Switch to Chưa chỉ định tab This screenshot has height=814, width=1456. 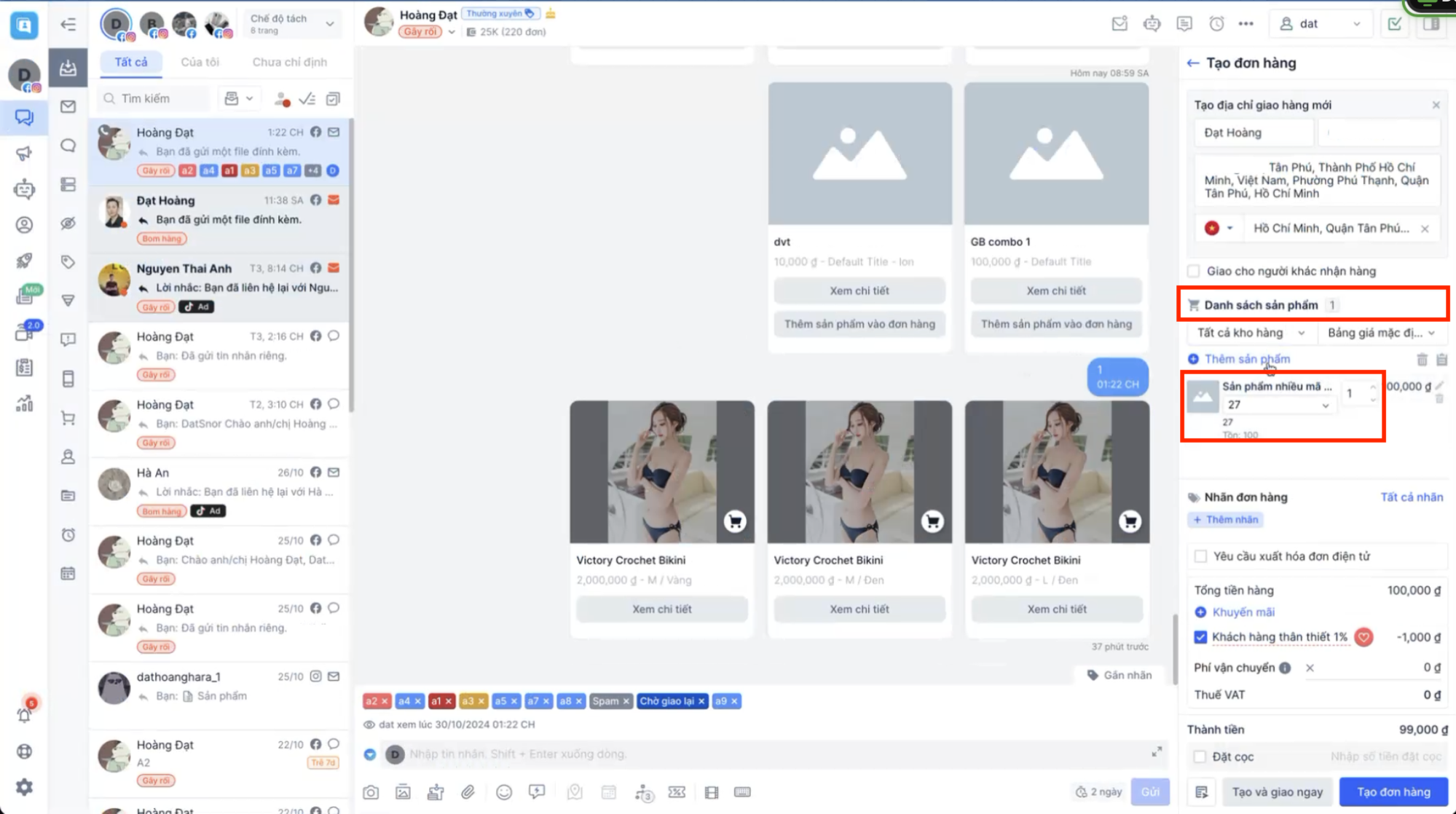click(289, 62)
